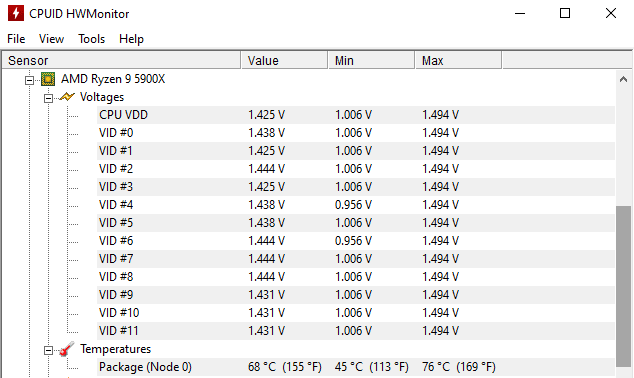Click VID #9 current value 1.431 V
Screen dimensions: 634x378
click(266, 295)
